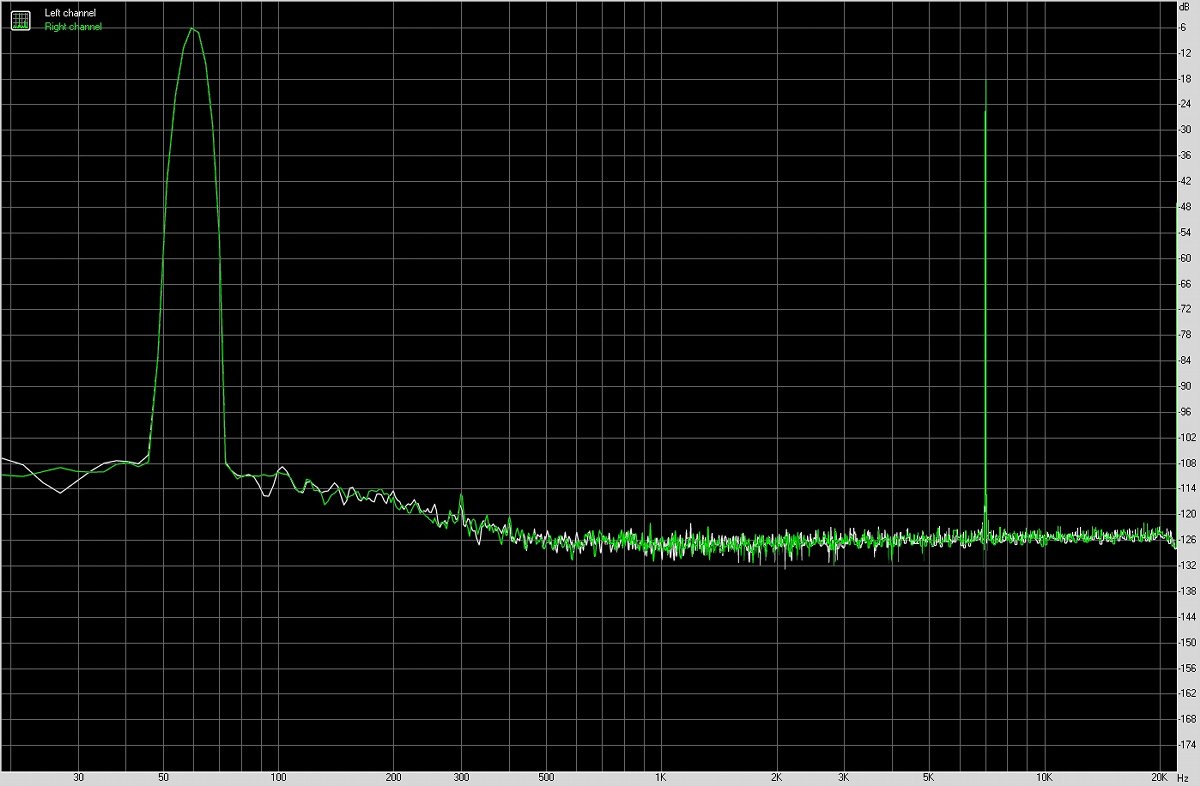The width and height of the screenshot is (1200, 786).
Task: Click the "20K" frequency axis label
Action: pyautogui.click(x=1159, y=777)
